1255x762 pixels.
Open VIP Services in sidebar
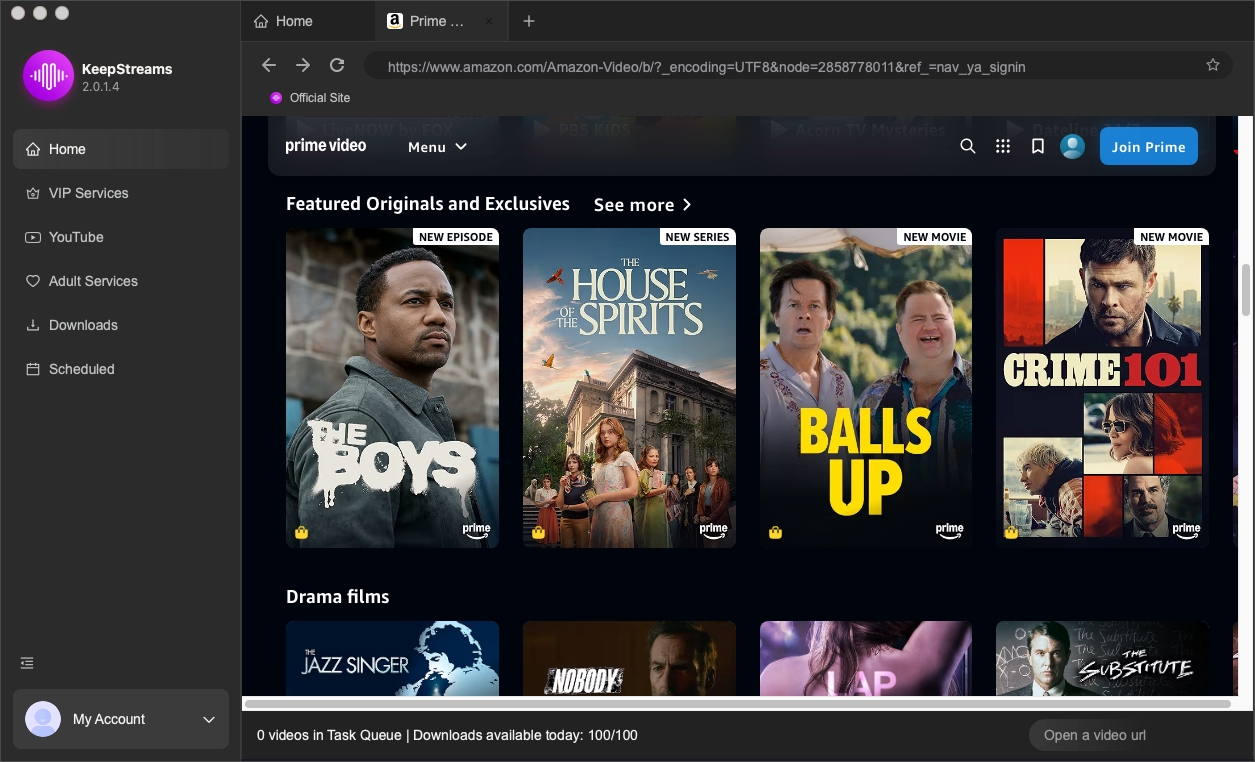121,193
